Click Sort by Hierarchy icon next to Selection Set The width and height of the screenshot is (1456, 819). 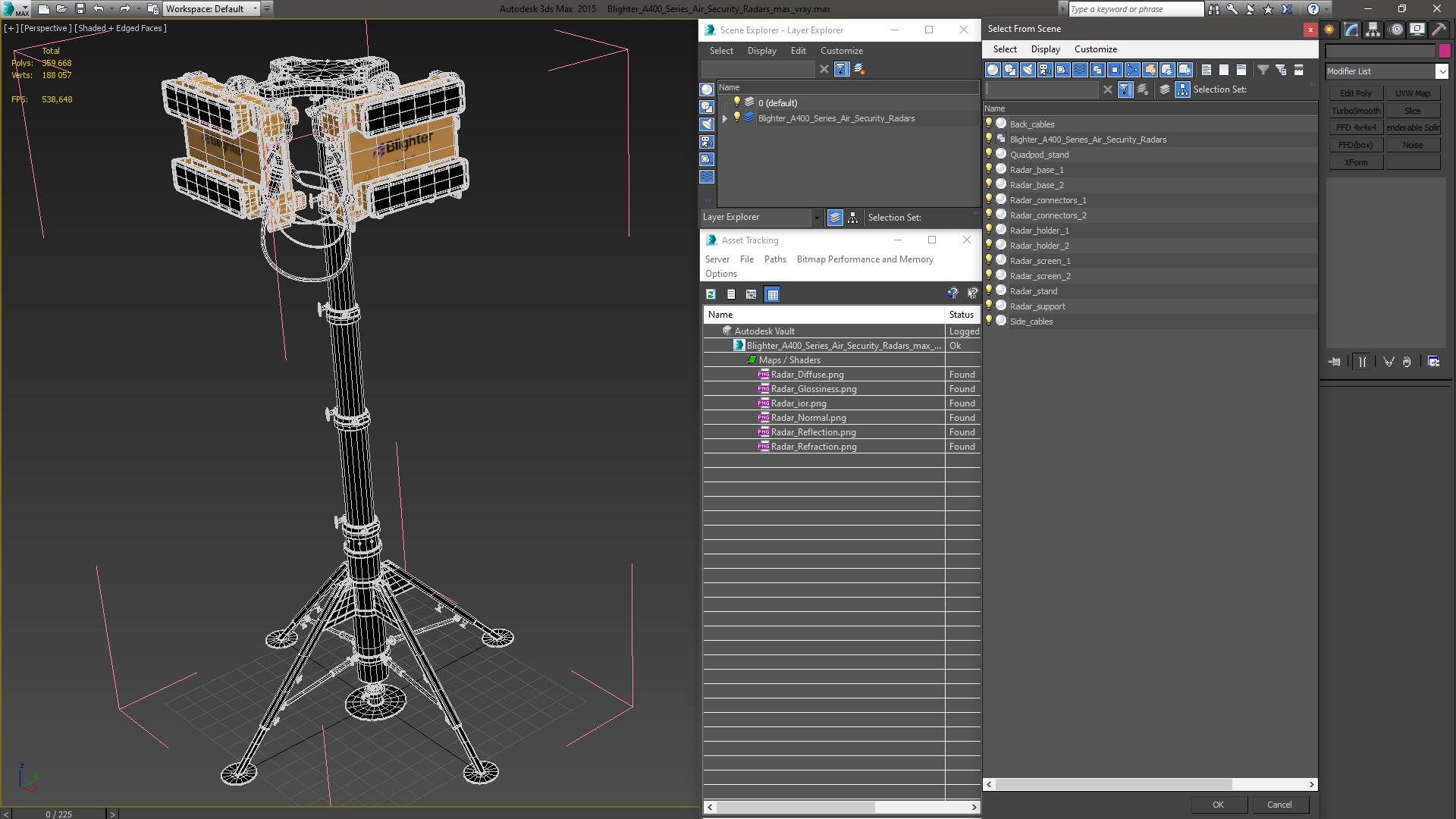coord(1183,89)
